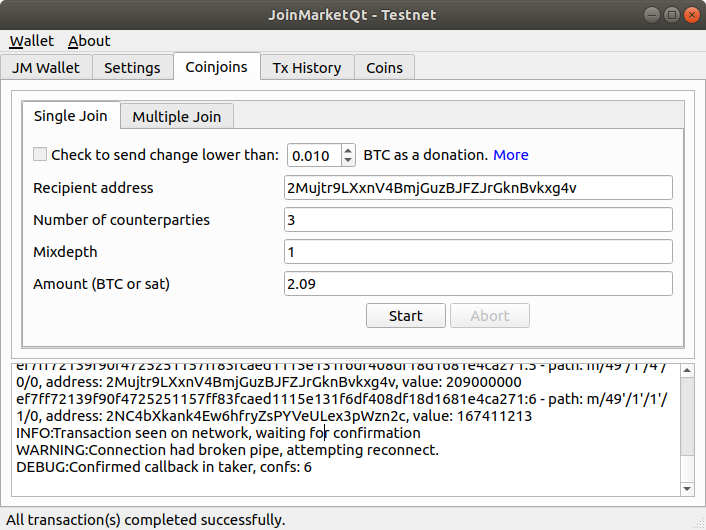Click the Amount (BTC or sat) field
The width and height of the screenshot is (706, 530).
point(478,284)
